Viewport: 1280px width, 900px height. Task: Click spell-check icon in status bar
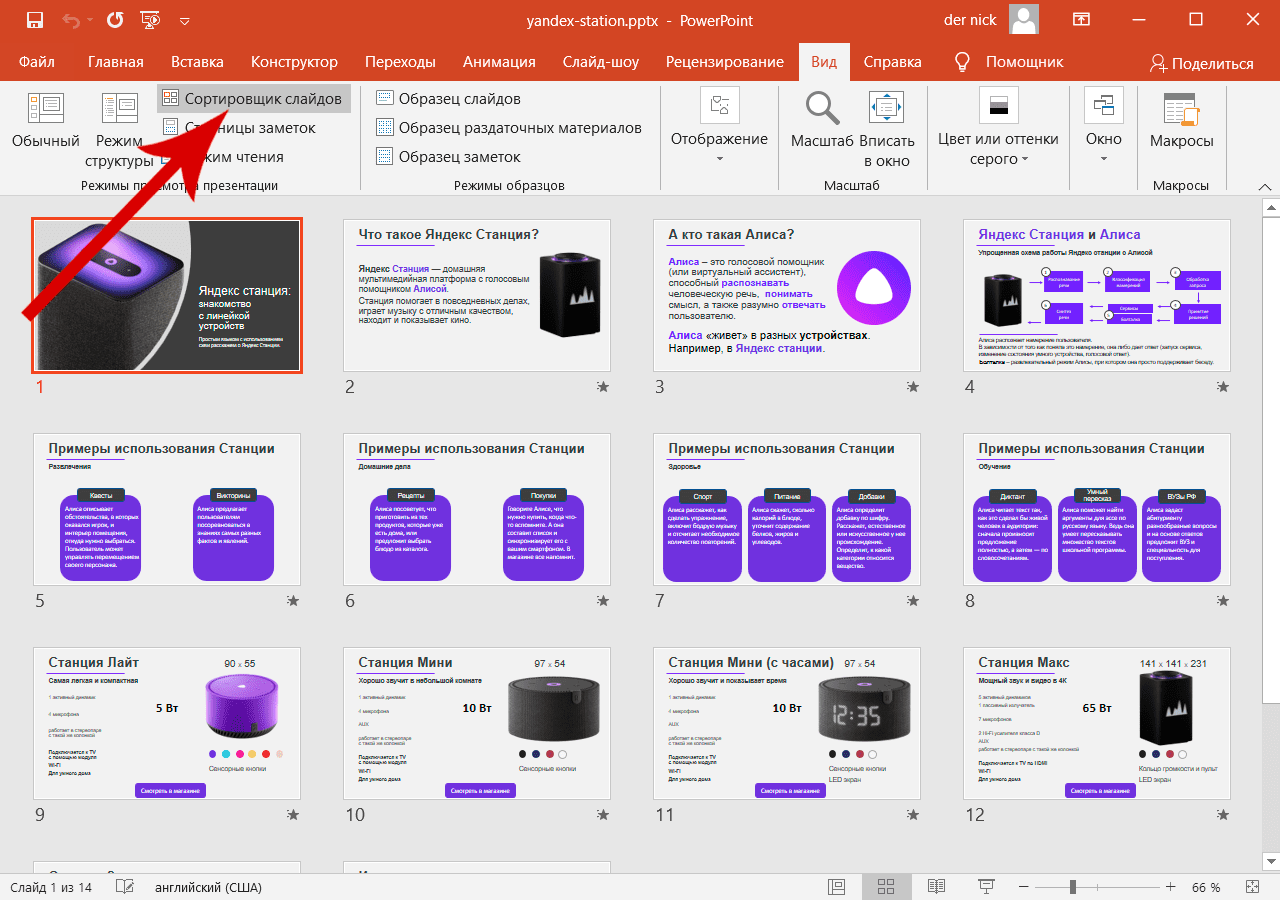[x=126, y=887]
